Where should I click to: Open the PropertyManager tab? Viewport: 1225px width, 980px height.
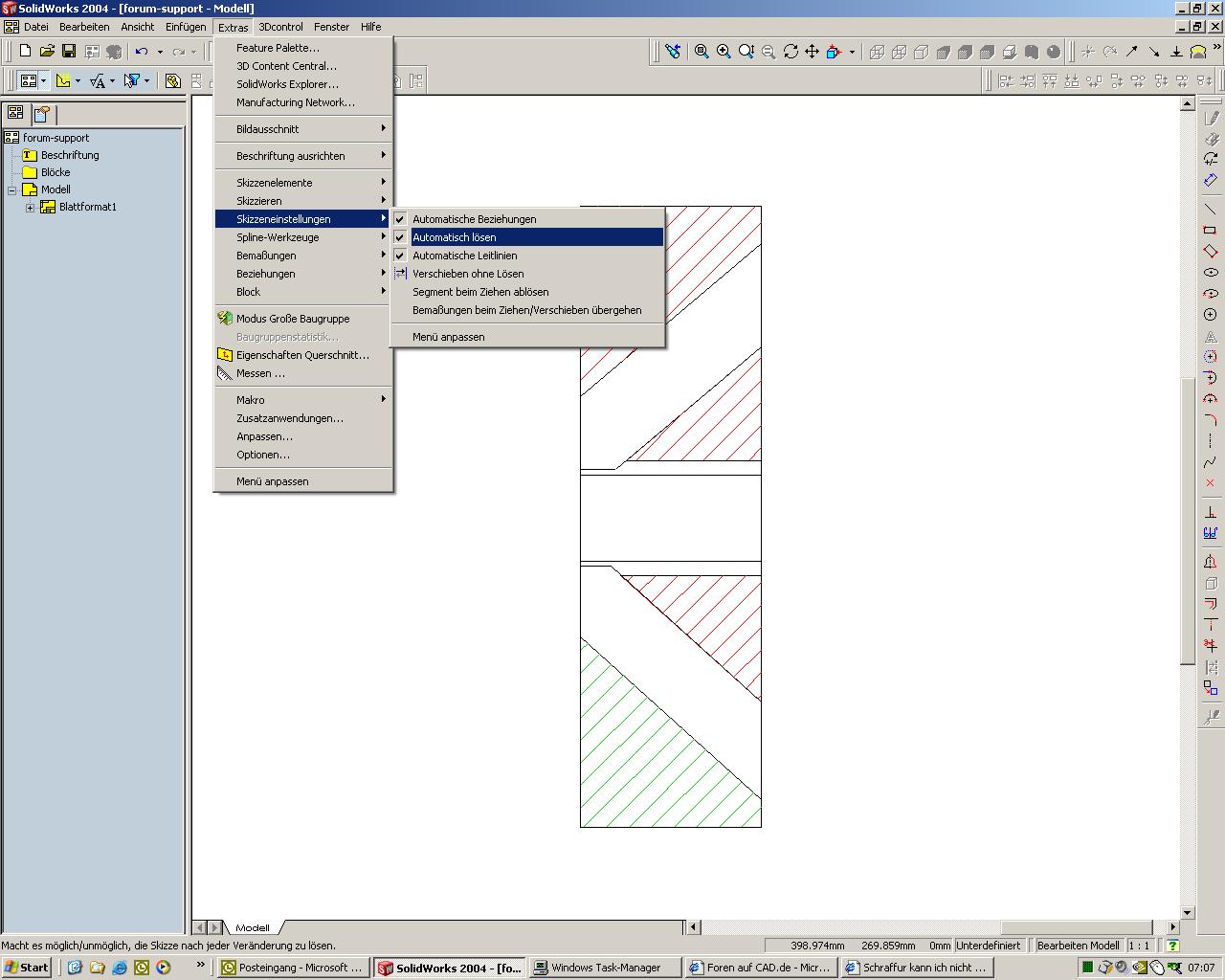(42, 114)
